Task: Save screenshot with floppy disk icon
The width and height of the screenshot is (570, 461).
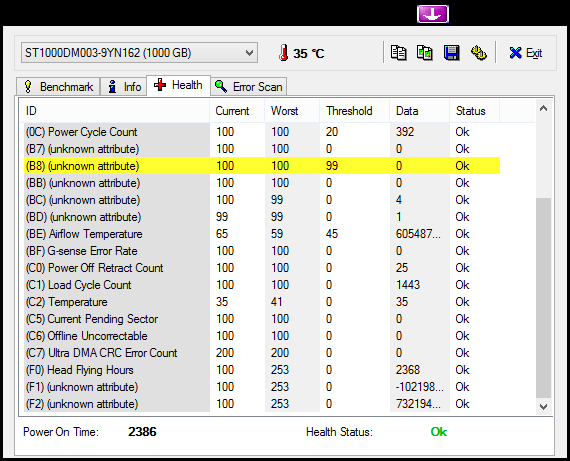Action: pyautogui.click(x=451, y=53)
